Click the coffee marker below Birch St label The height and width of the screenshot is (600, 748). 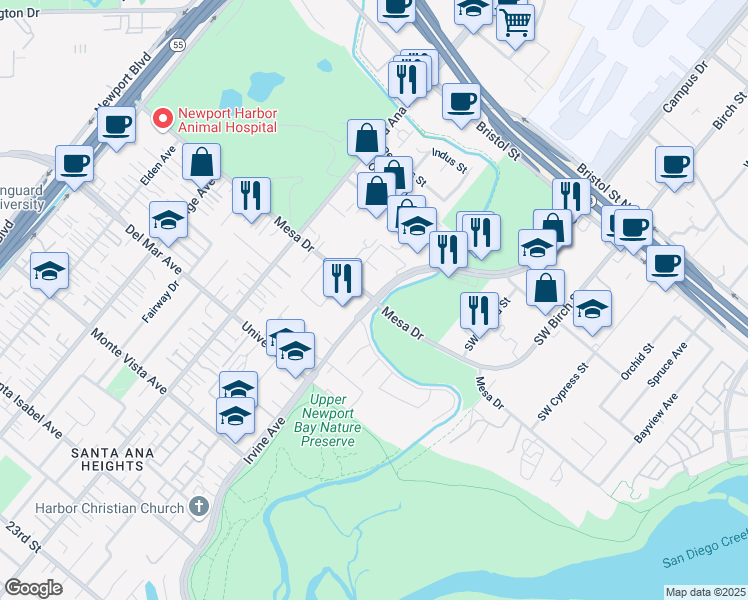(674, 167)
